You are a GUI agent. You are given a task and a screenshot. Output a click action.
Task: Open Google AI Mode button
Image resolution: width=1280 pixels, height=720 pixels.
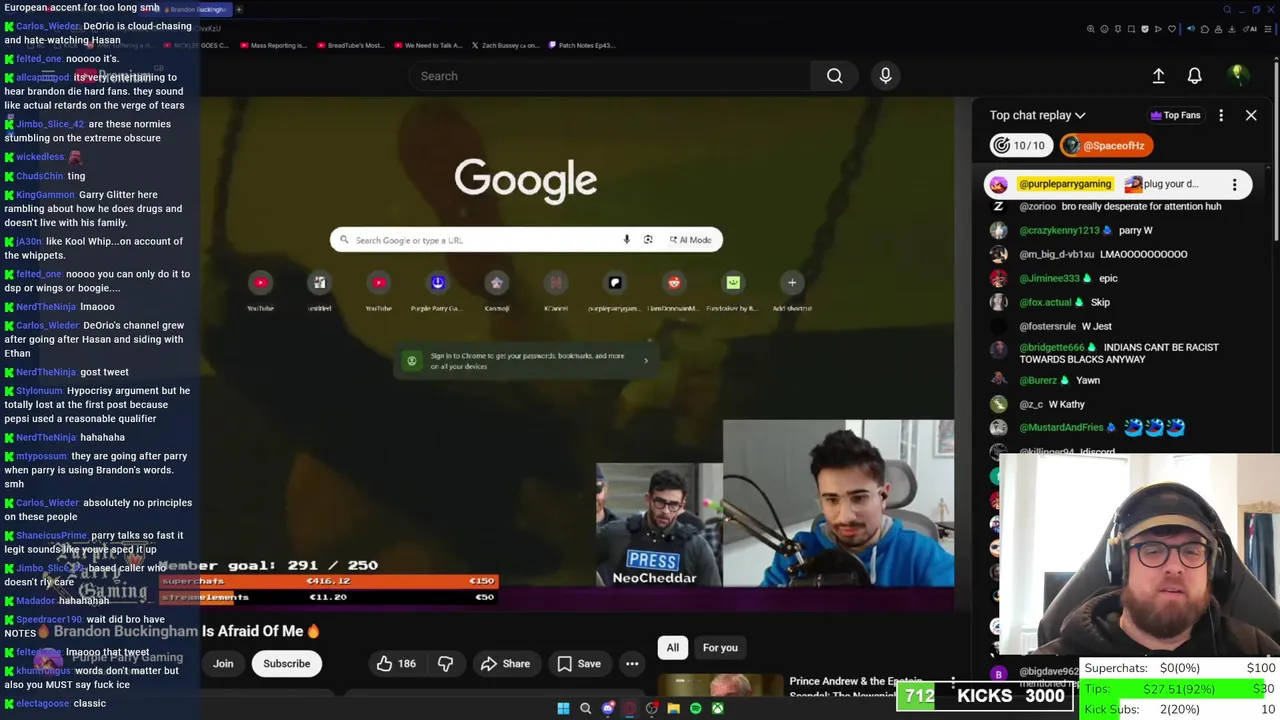tap(690, 240)
